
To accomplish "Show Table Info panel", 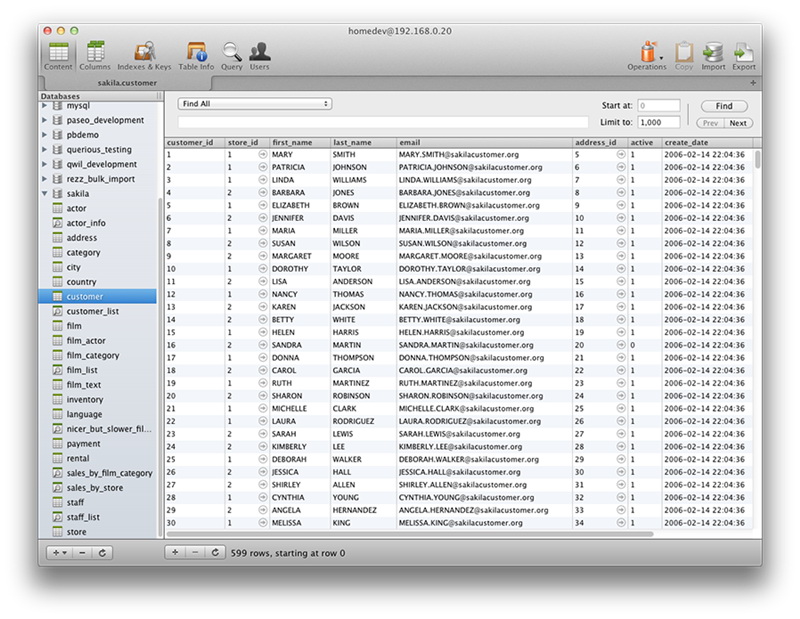I will [196, 52].
